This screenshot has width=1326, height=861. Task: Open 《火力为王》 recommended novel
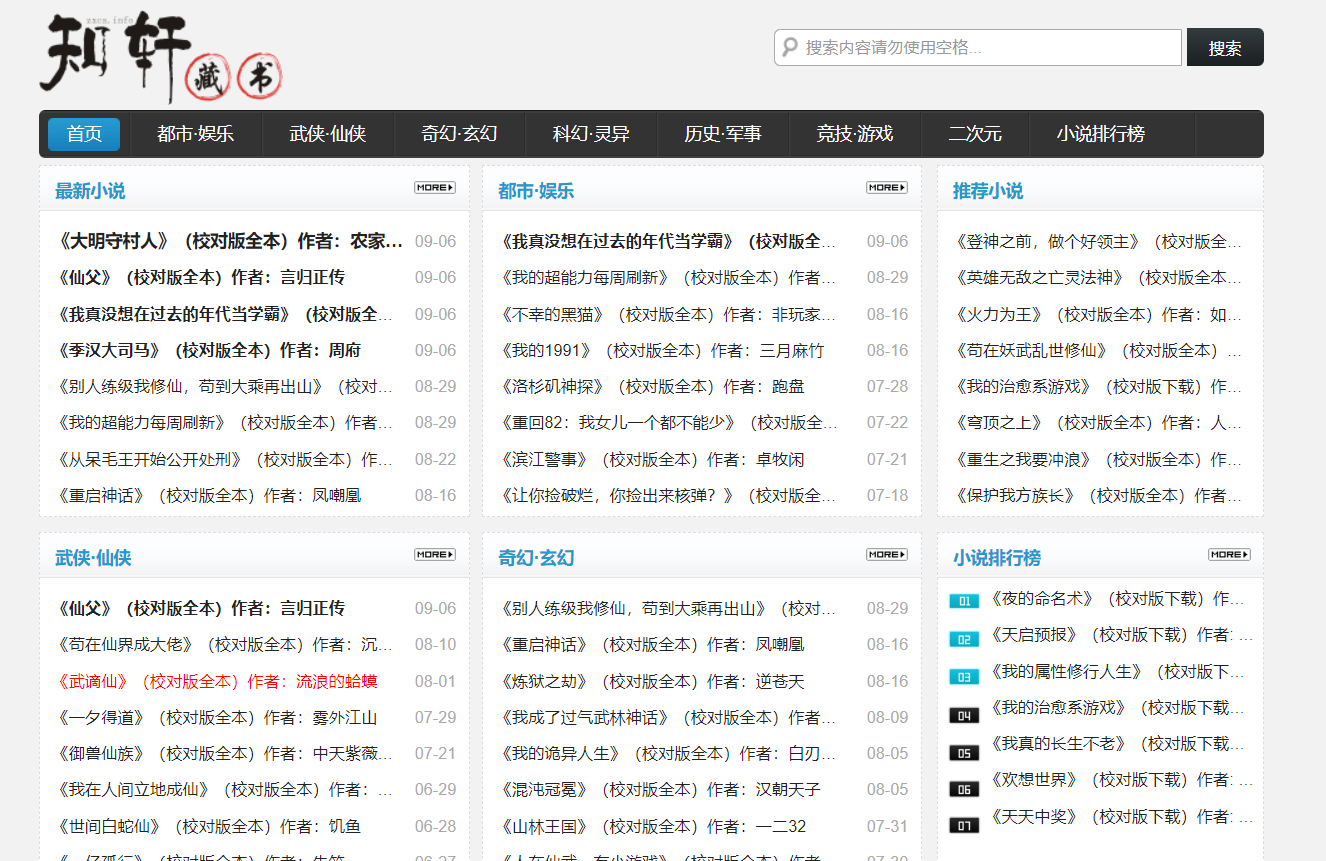pyautogui.click(x=1098, y=314)
